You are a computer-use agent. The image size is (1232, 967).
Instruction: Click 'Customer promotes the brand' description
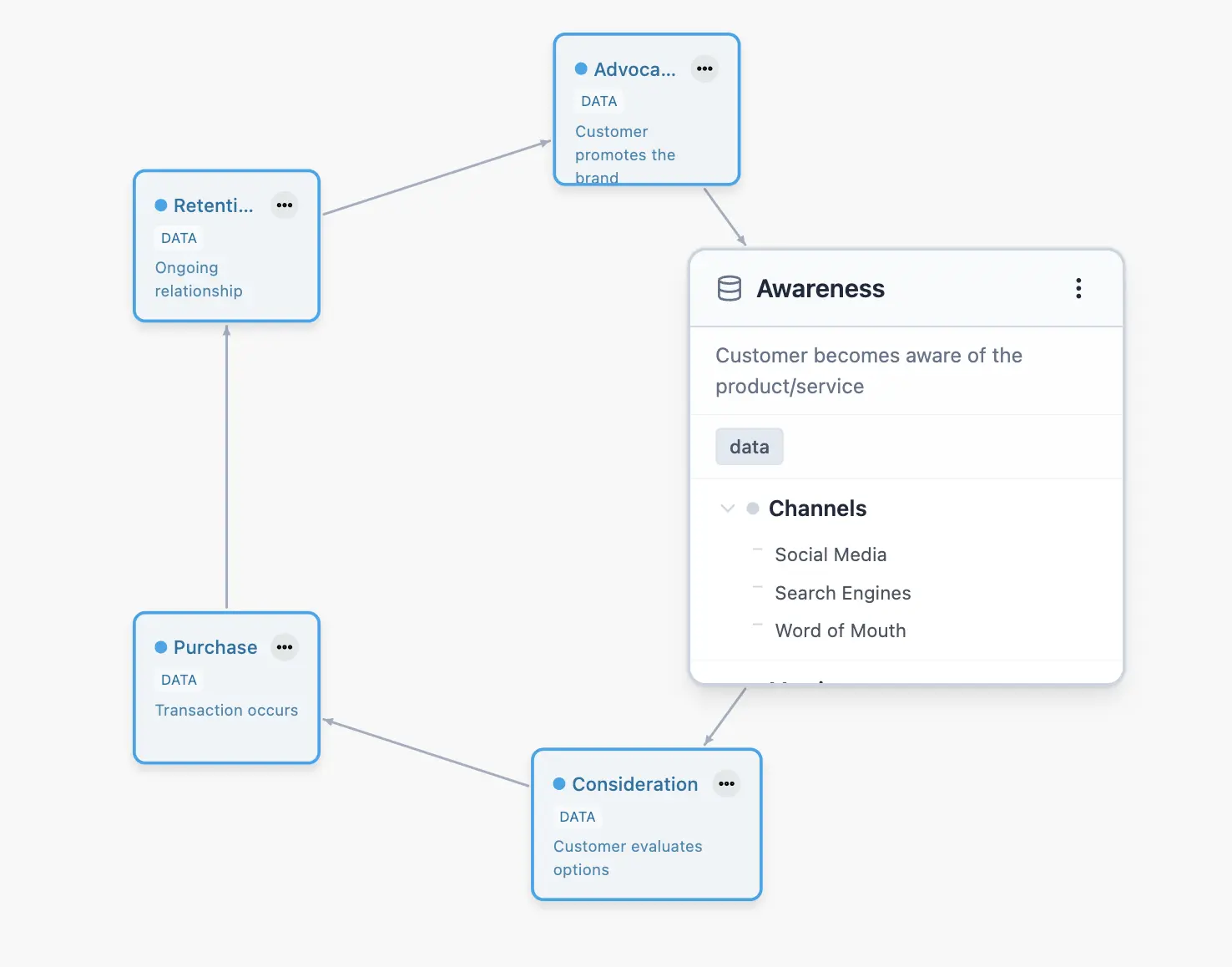pos(625,154)
